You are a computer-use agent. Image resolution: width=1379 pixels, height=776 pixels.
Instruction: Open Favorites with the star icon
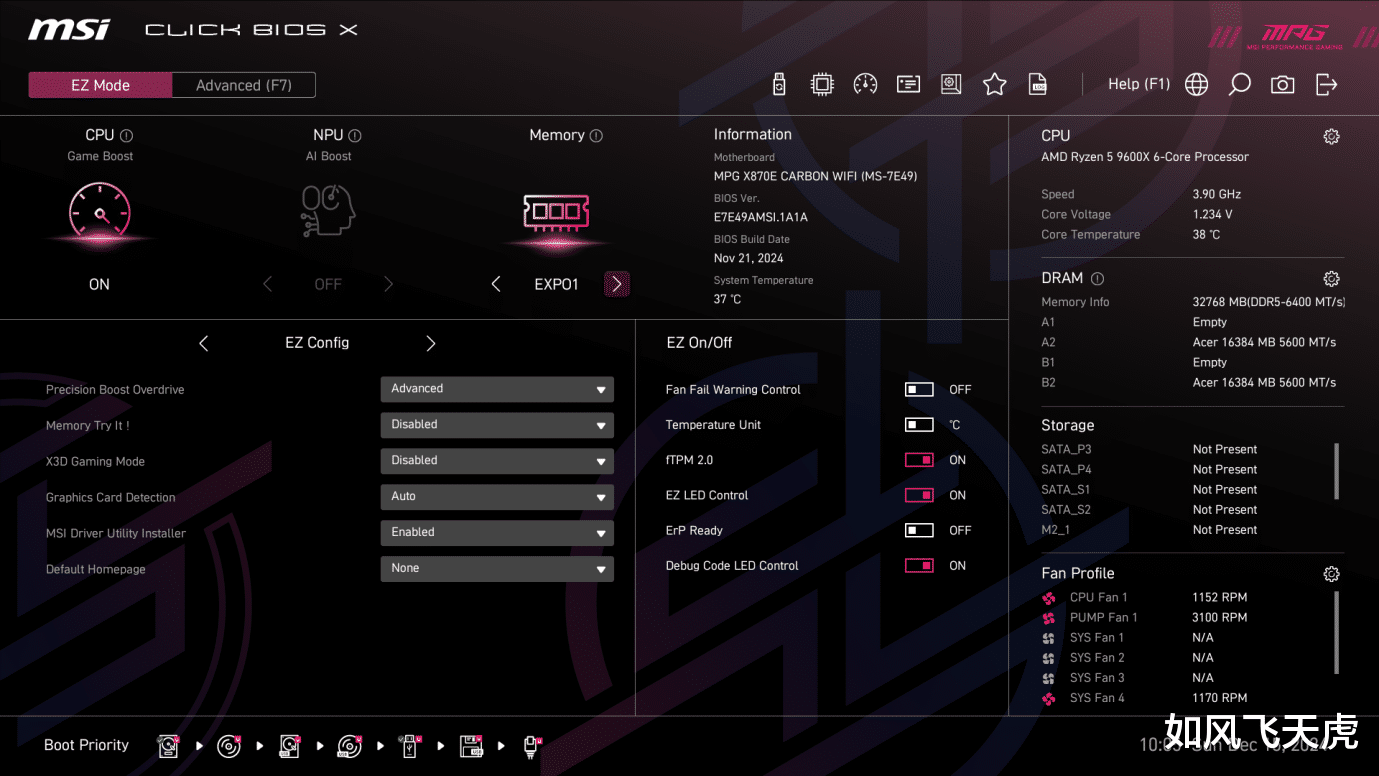[x=994, y=85]
